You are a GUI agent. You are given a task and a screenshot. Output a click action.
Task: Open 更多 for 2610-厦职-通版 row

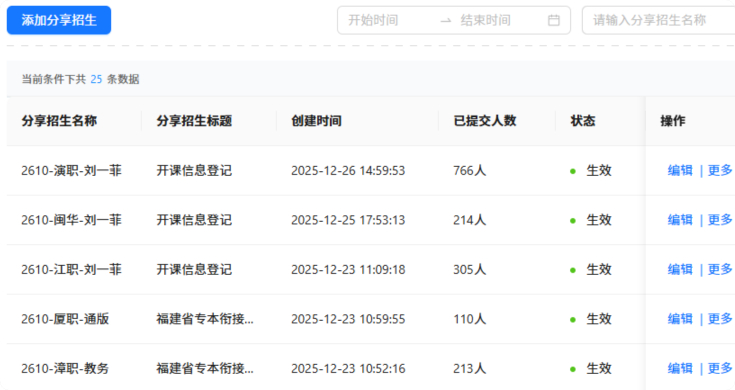coord(720,319)
